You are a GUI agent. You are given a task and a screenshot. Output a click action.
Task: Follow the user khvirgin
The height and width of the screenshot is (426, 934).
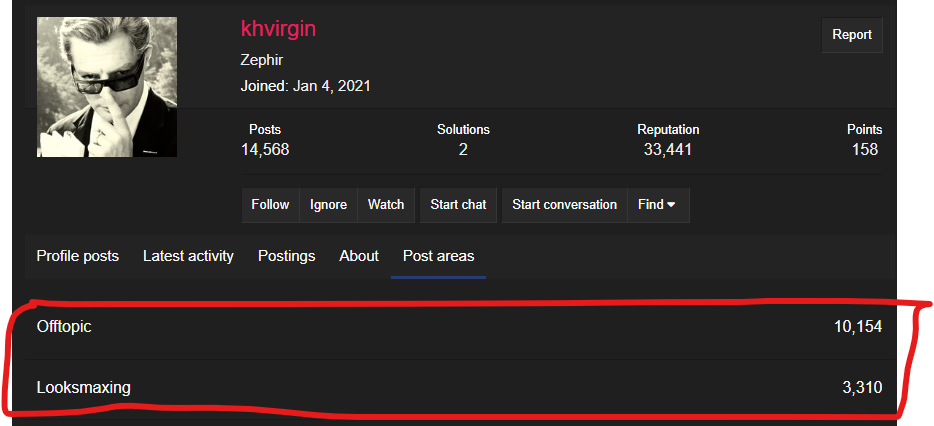[x=270, y=205]
